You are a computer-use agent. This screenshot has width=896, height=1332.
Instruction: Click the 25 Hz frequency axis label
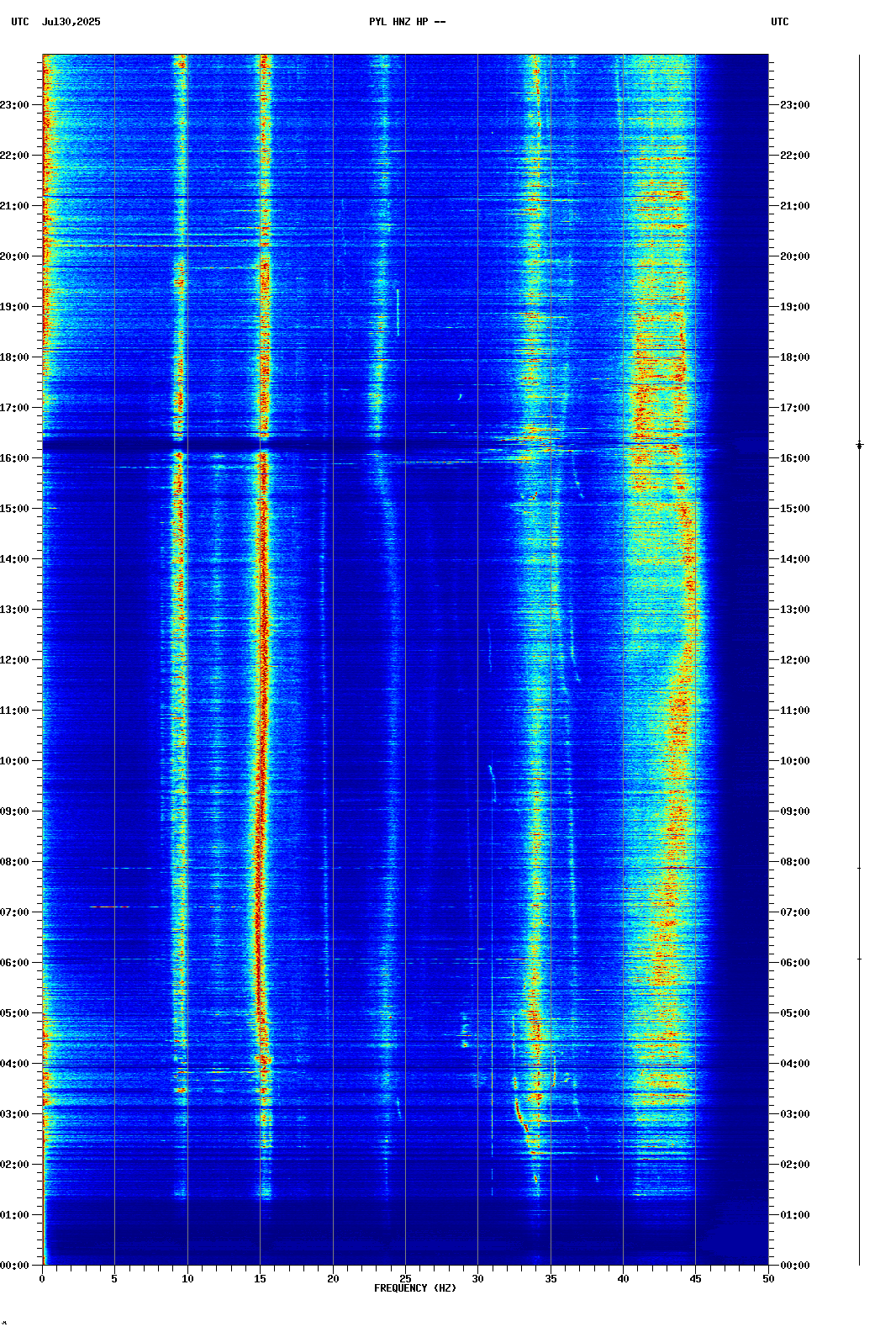pyautogui.click(x=405, y=1279)
